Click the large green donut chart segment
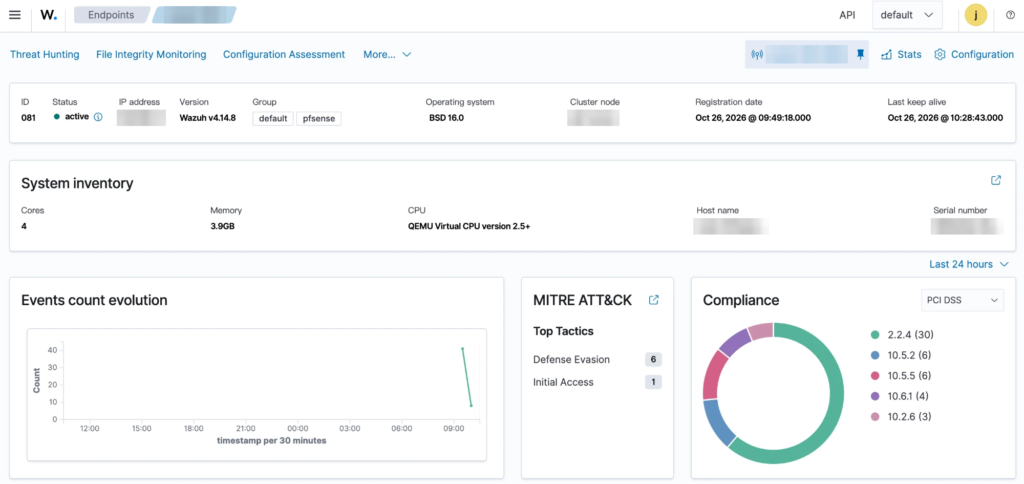This screenshot has width=1024, height=484. coord(837,405)
